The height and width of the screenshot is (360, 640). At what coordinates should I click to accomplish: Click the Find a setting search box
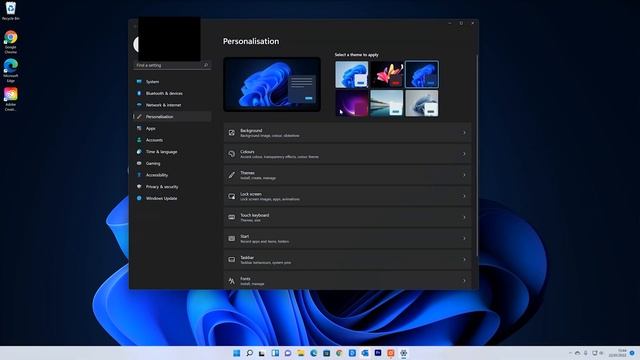(172, 65)
